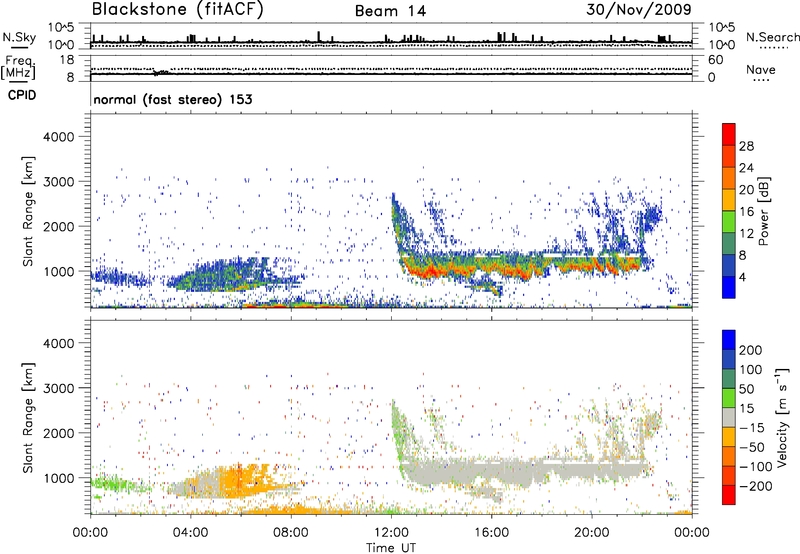Click the left '10^5' noise axis value
The width and height of the screenshot is (800, 554).
(61, 28)
